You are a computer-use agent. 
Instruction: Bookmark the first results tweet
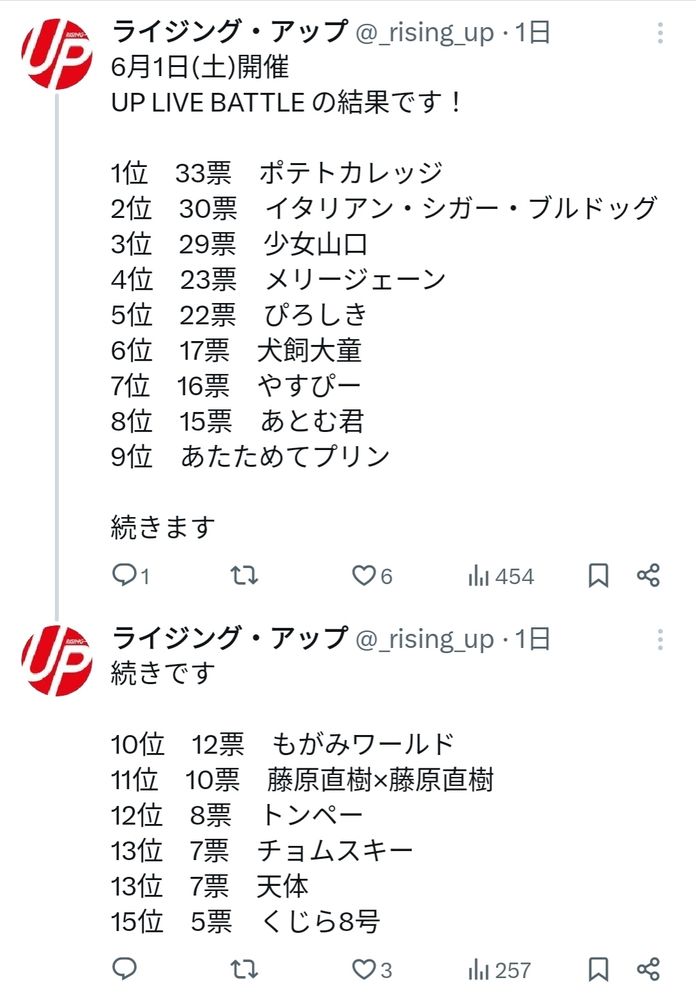click(x=598, y=575)
